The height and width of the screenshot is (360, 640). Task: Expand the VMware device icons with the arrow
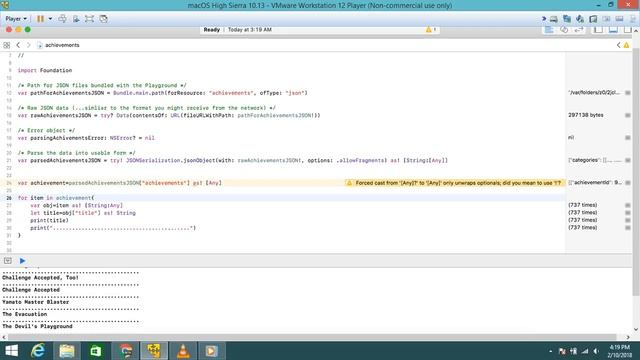click(544, 19)
